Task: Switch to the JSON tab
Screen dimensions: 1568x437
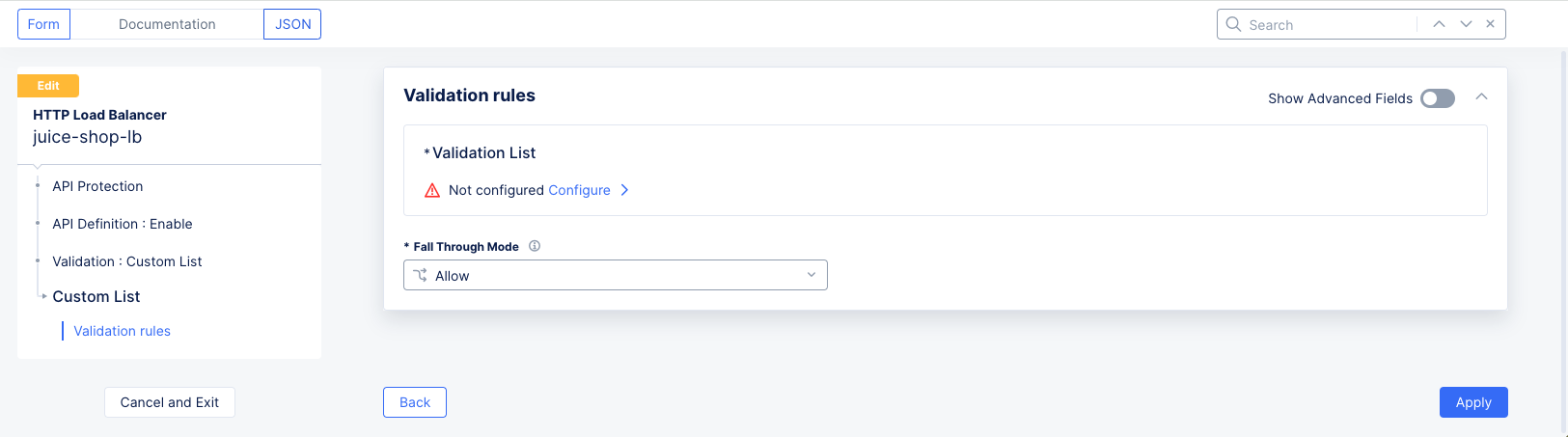Action: tap(292, 24)
